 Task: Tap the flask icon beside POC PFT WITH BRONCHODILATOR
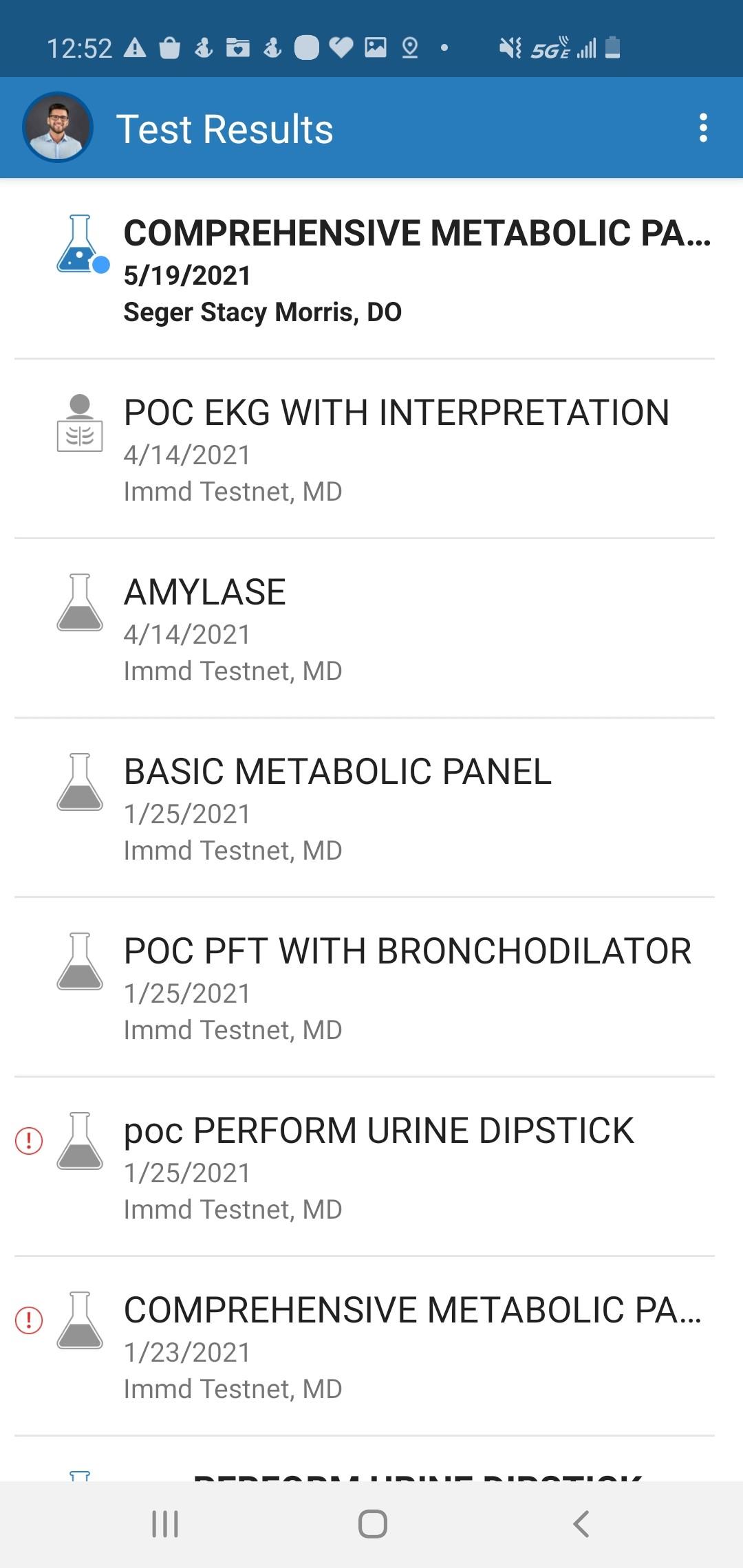click(80, 961)
